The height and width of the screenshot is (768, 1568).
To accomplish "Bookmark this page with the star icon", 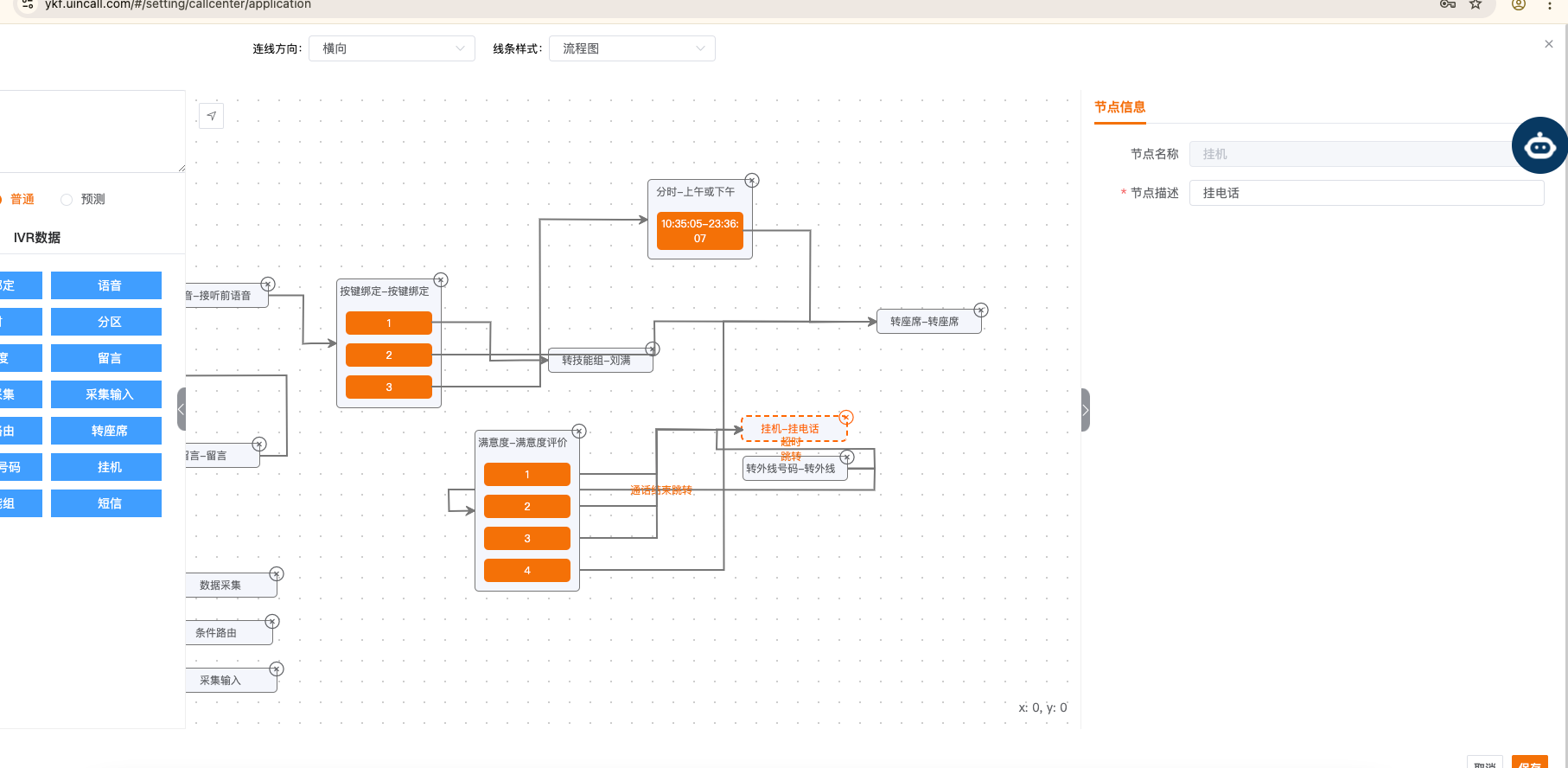I will click(1476, 5).
